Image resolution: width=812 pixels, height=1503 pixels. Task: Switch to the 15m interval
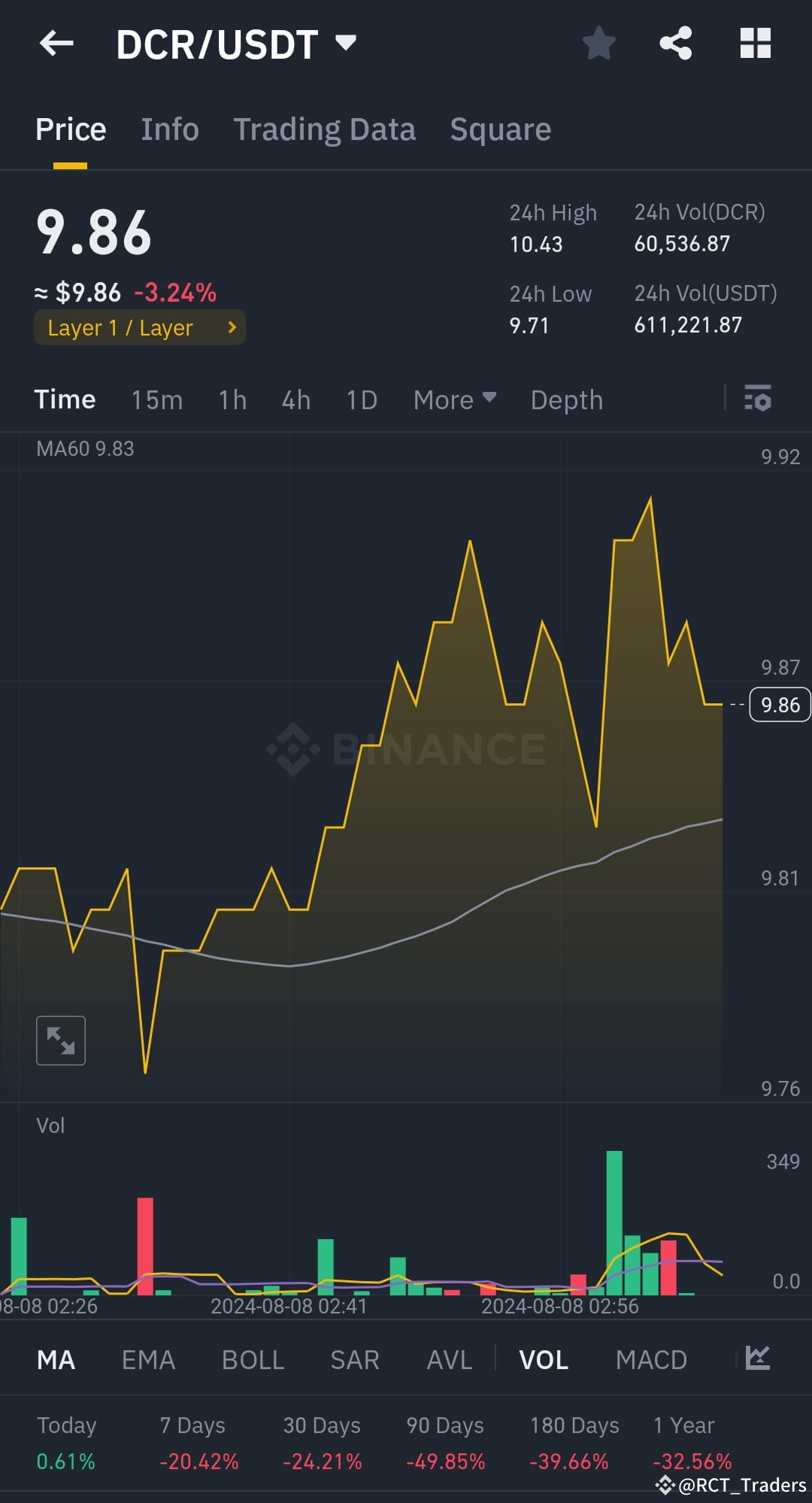tap(156, 399)
